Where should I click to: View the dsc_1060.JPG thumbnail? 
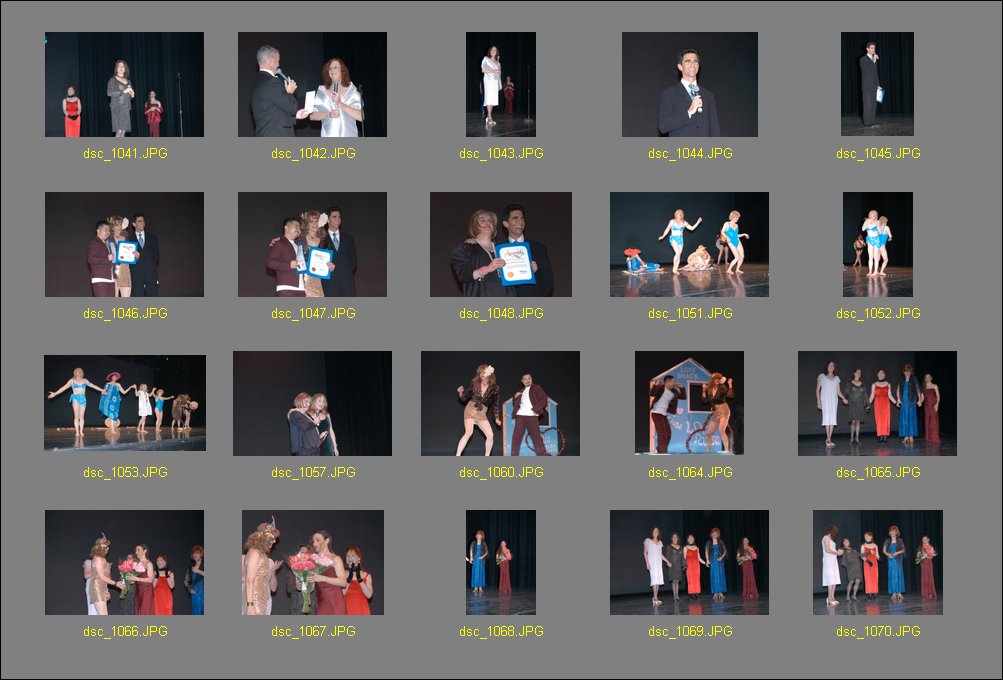(x=500, y=403)
